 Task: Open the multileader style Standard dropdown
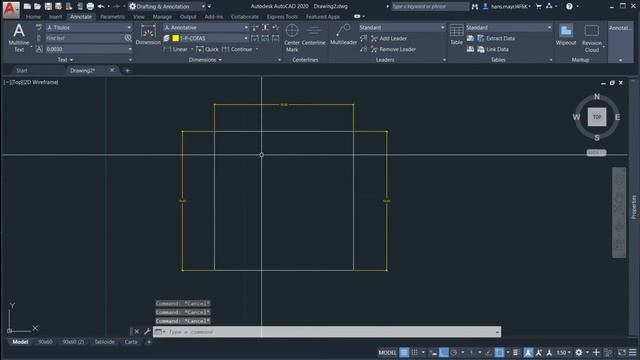[x=402, y=27]
